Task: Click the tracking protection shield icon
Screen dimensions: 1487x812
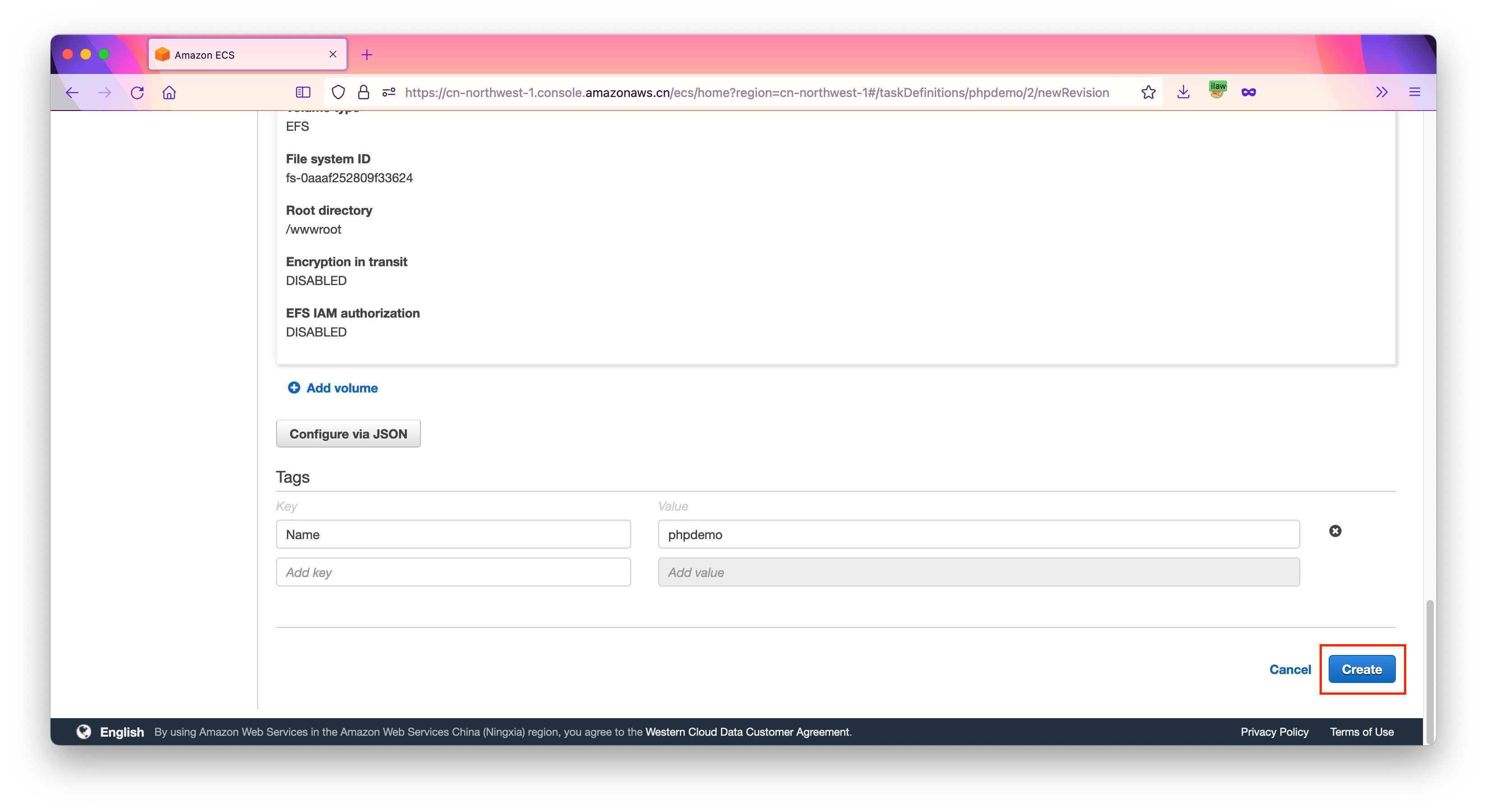Action: (x=338, y=92)
